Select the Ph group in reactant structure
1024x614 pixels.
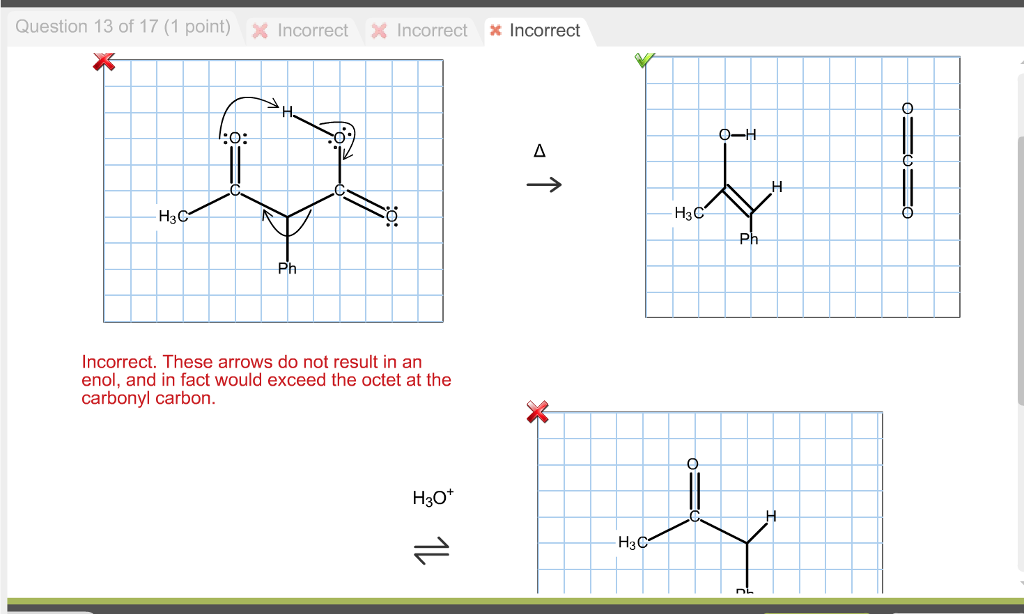tap(287, 268)
